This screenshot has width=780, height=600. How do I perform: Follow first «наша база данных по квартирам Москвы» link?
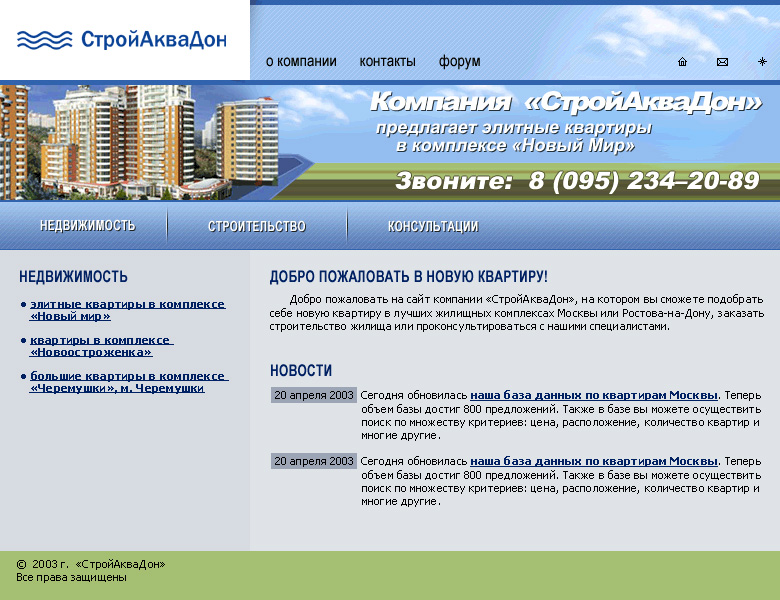pos(594,395)
